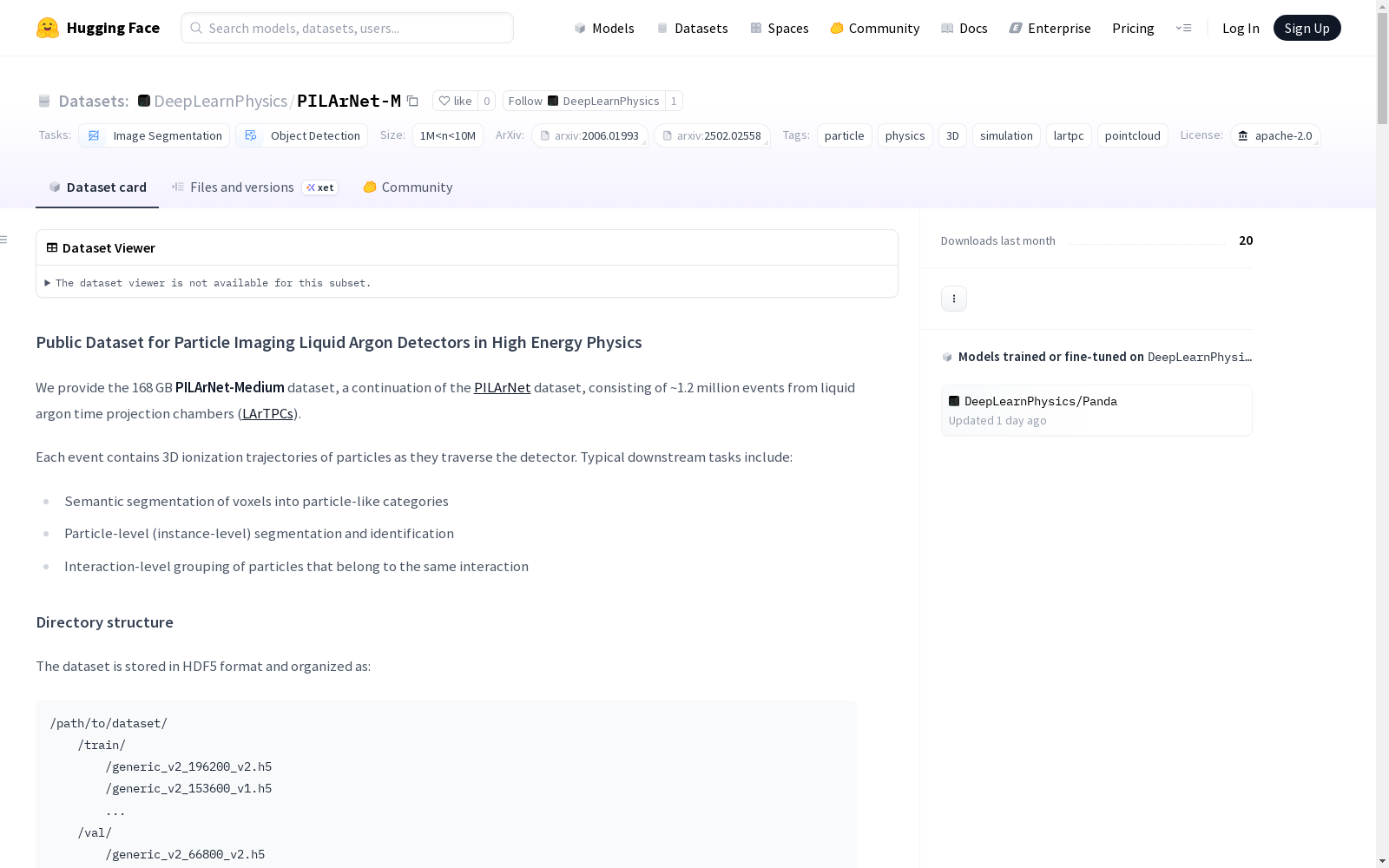The width and height of the screenshot is (1389, 868).
Task: Click the Object Detection task icon
Action: tap(251, 135)
